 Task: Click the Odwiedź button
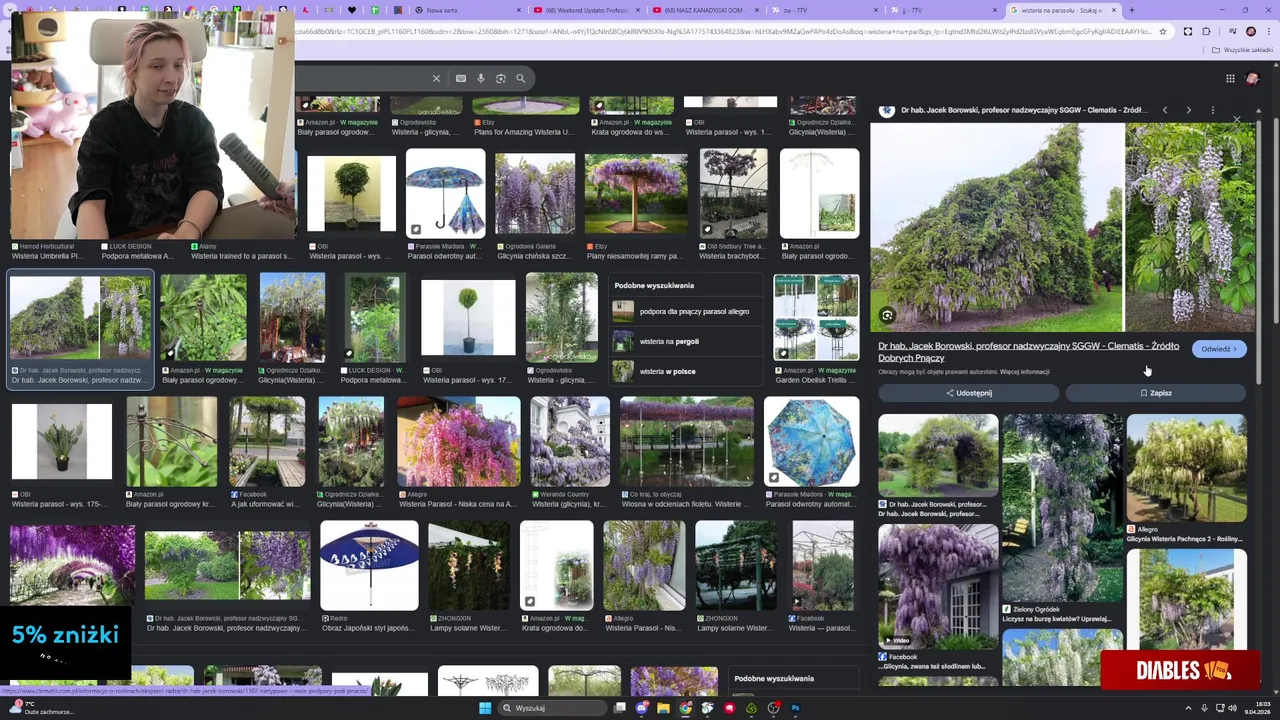(1219, 349)
